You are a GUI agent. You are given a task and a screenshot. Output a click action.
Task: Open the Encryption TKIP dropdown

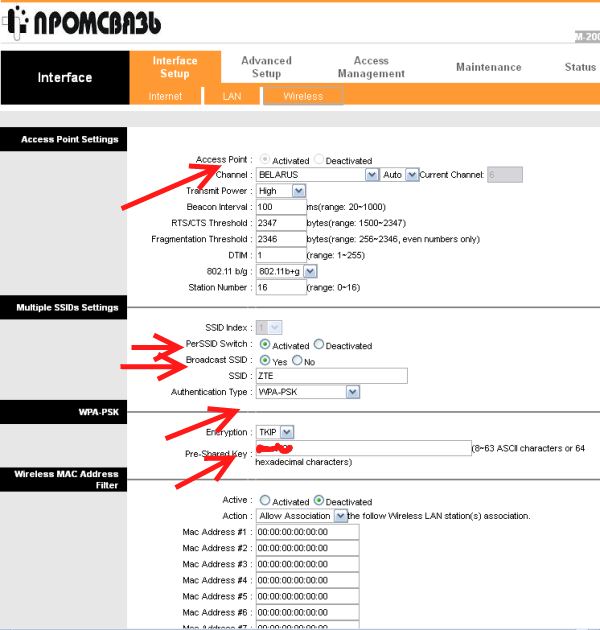[x=275, y=432]
